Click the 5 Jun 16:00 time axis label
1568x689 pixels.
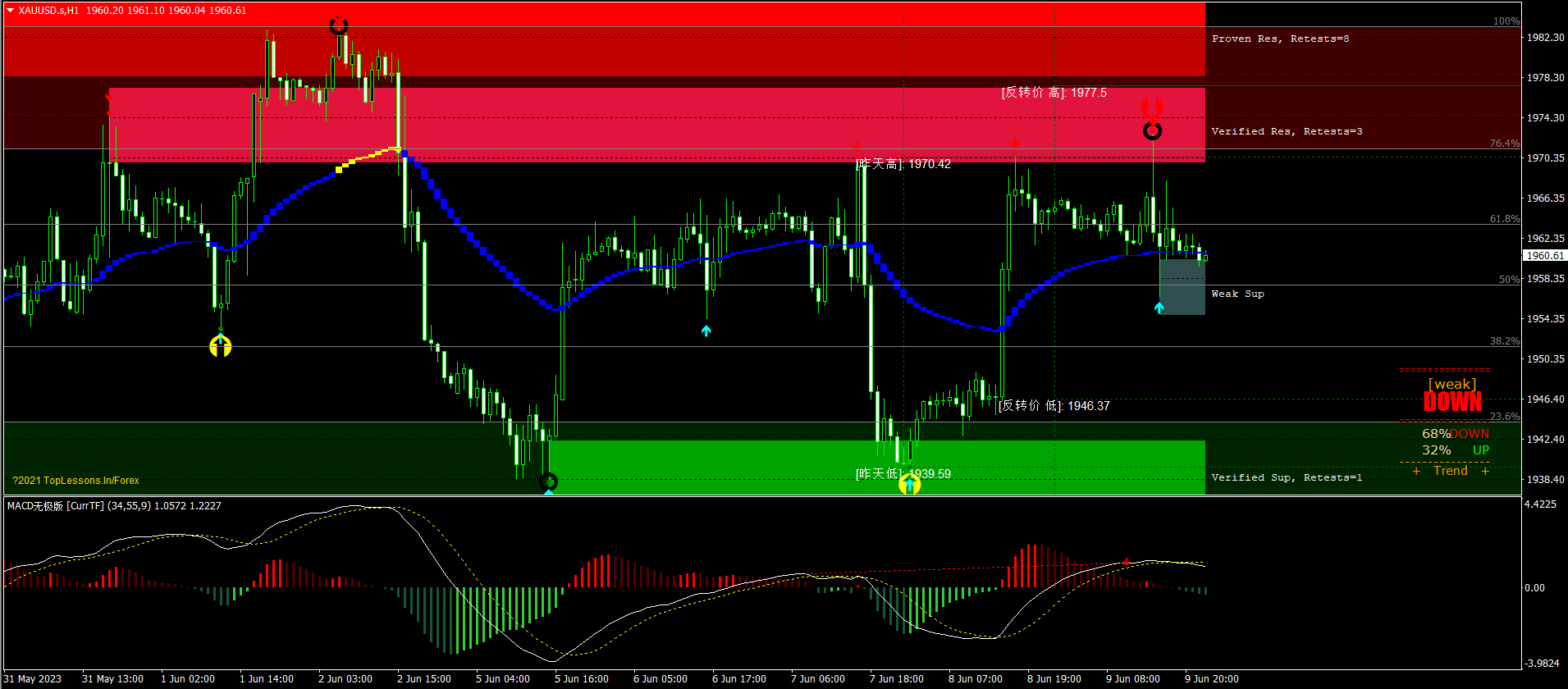(x=582, y=679)
